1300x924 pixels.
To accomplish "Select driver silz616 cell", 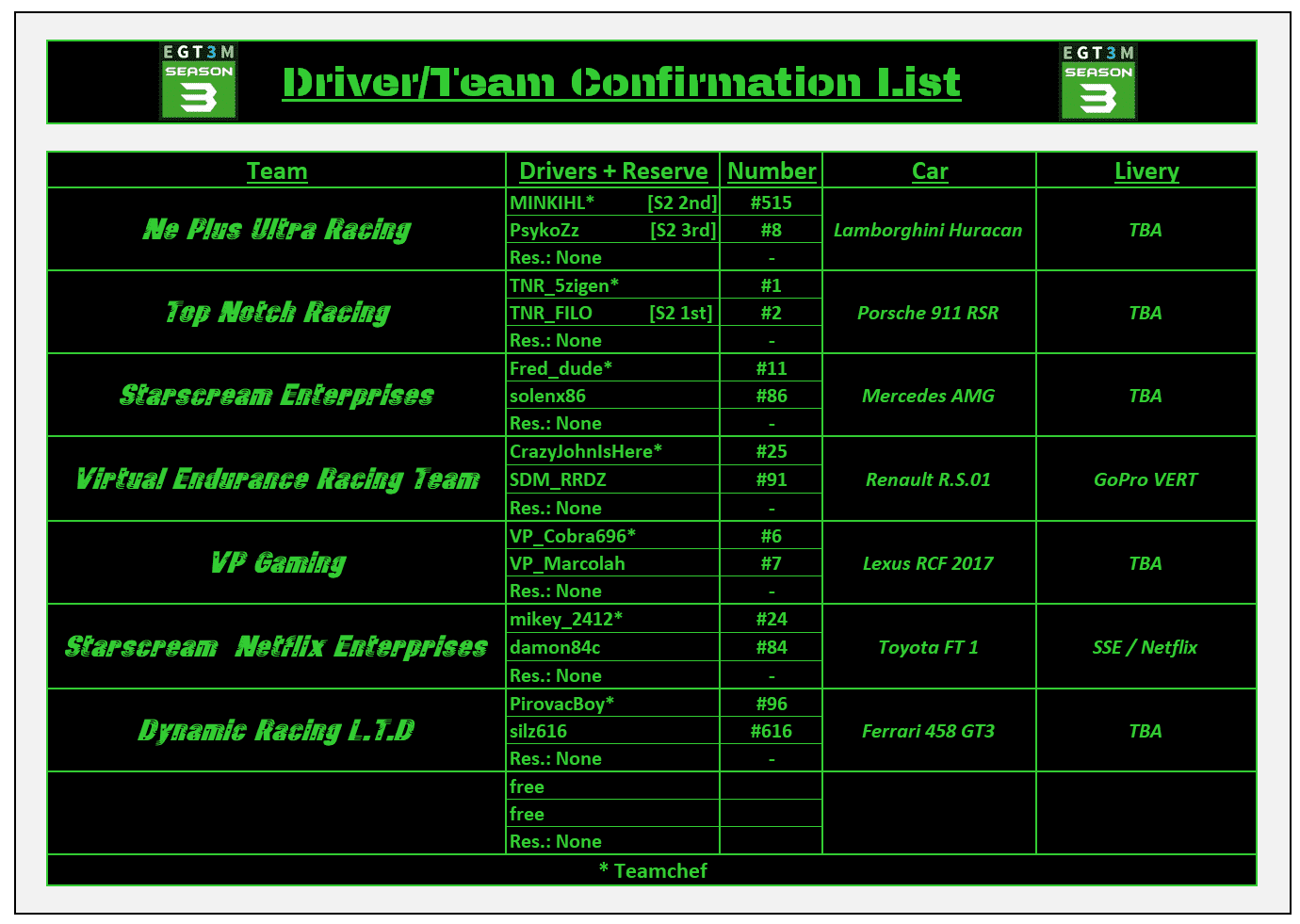I will [x=613, y=731].
